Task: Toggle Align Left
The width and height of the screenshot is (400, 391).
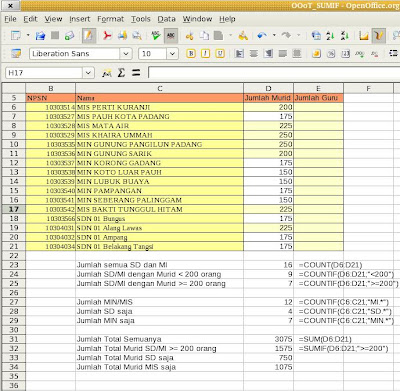Action: (x=239, y=53)
